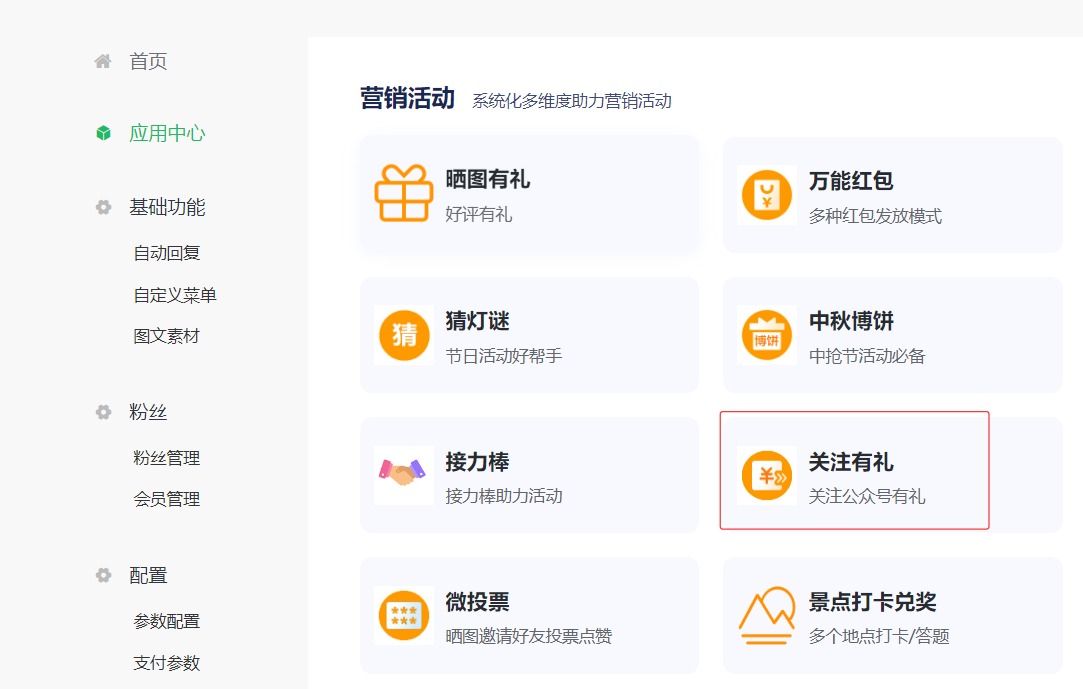The width and height of the screenshot is (1083, 689).
Task: Click the 微投票 stars icon
Action: 404,615
